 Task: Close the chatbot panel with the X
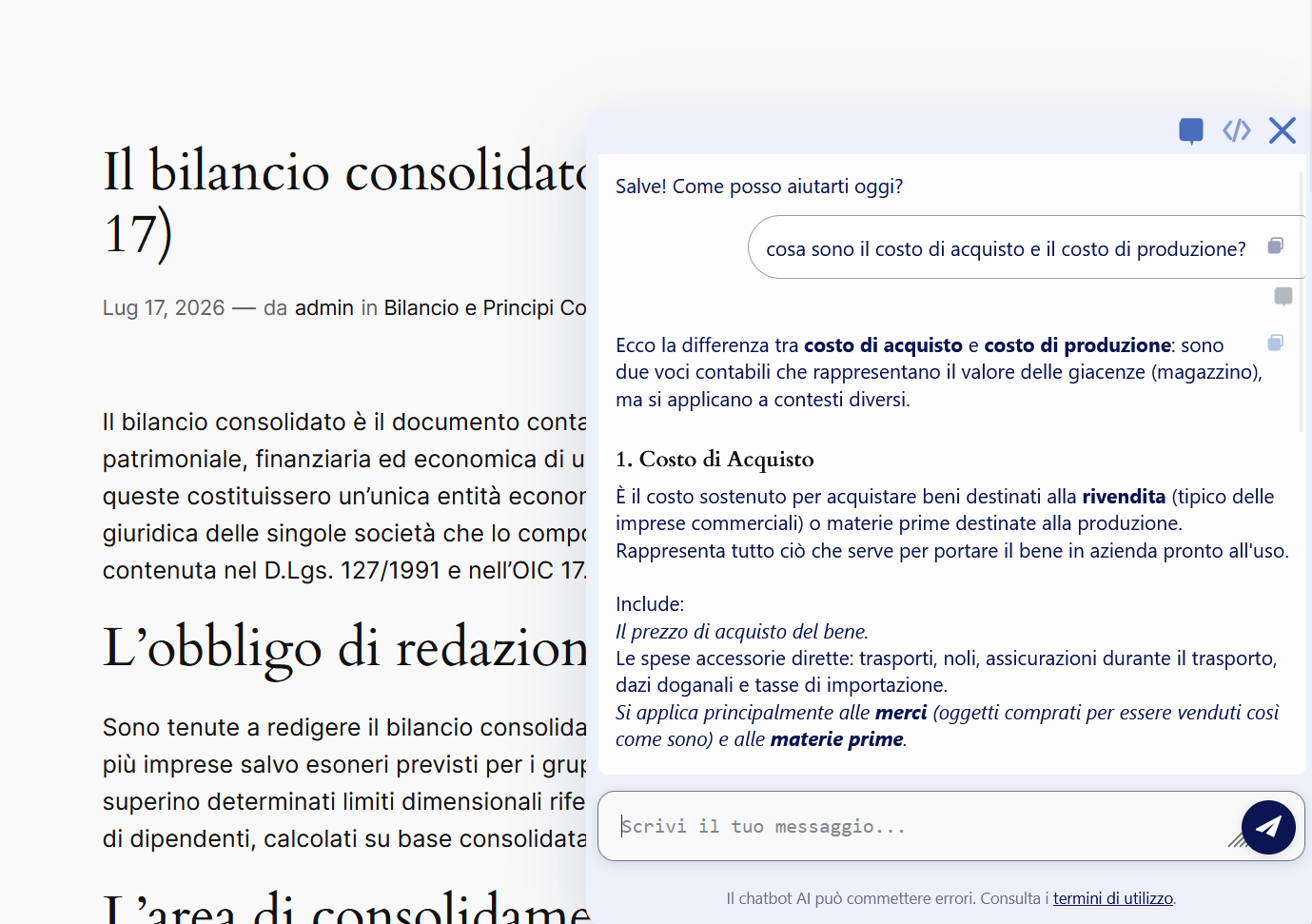point(1283,130)
